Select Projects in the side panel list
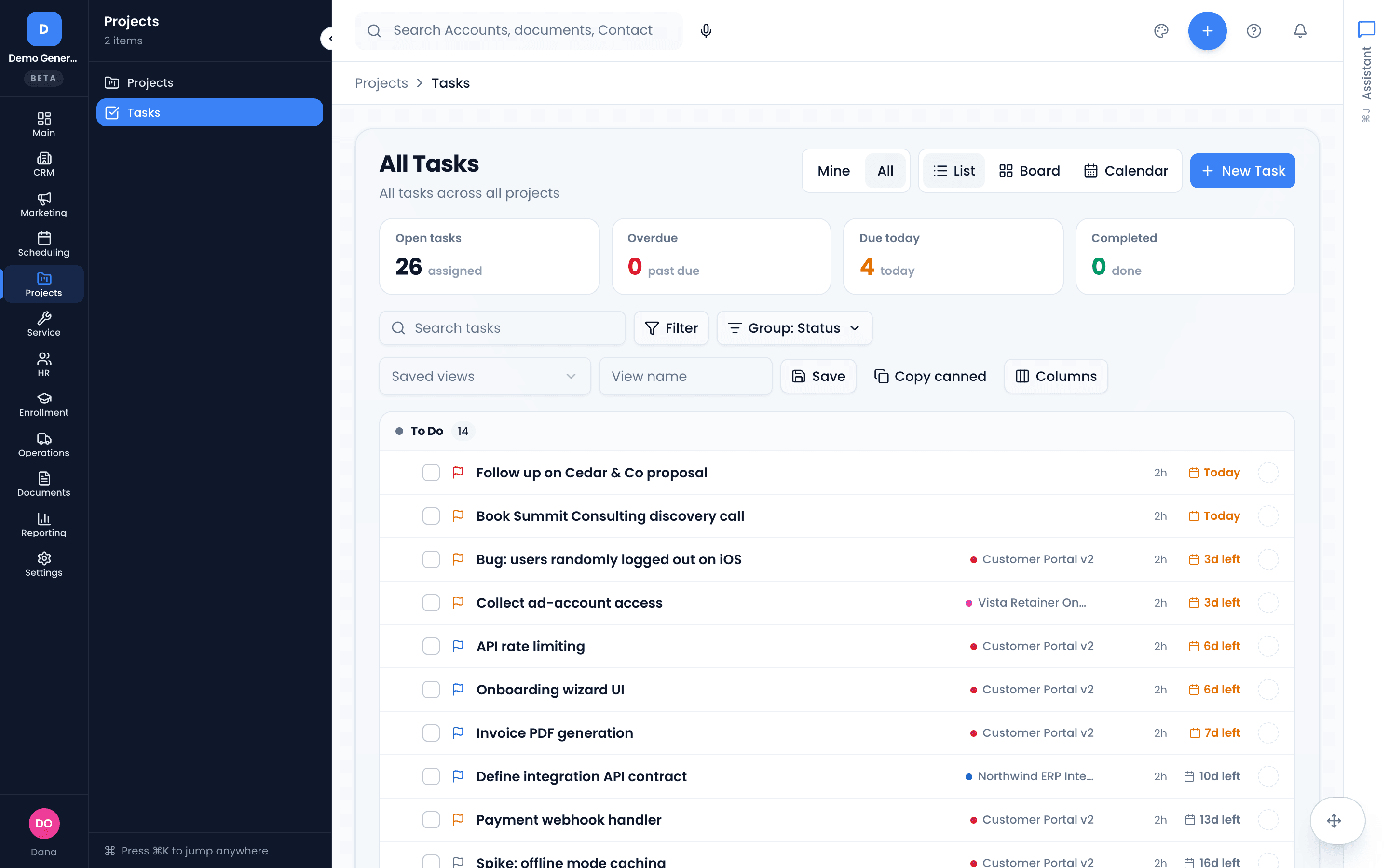The width and height of the screenshot is (1389, 868). (209, 82)
